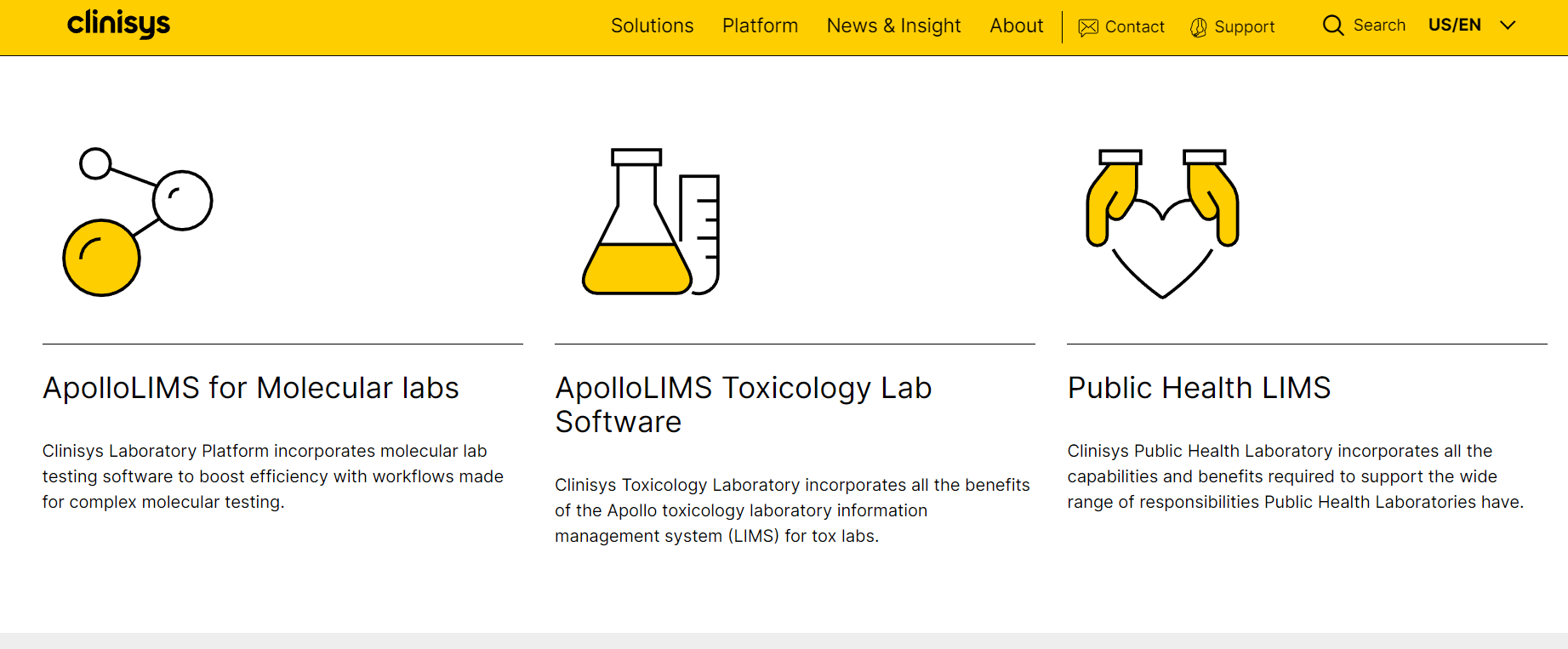The image size is (1568, 649).
Task: Select the US/EN region label
Action: (1454, 26)
